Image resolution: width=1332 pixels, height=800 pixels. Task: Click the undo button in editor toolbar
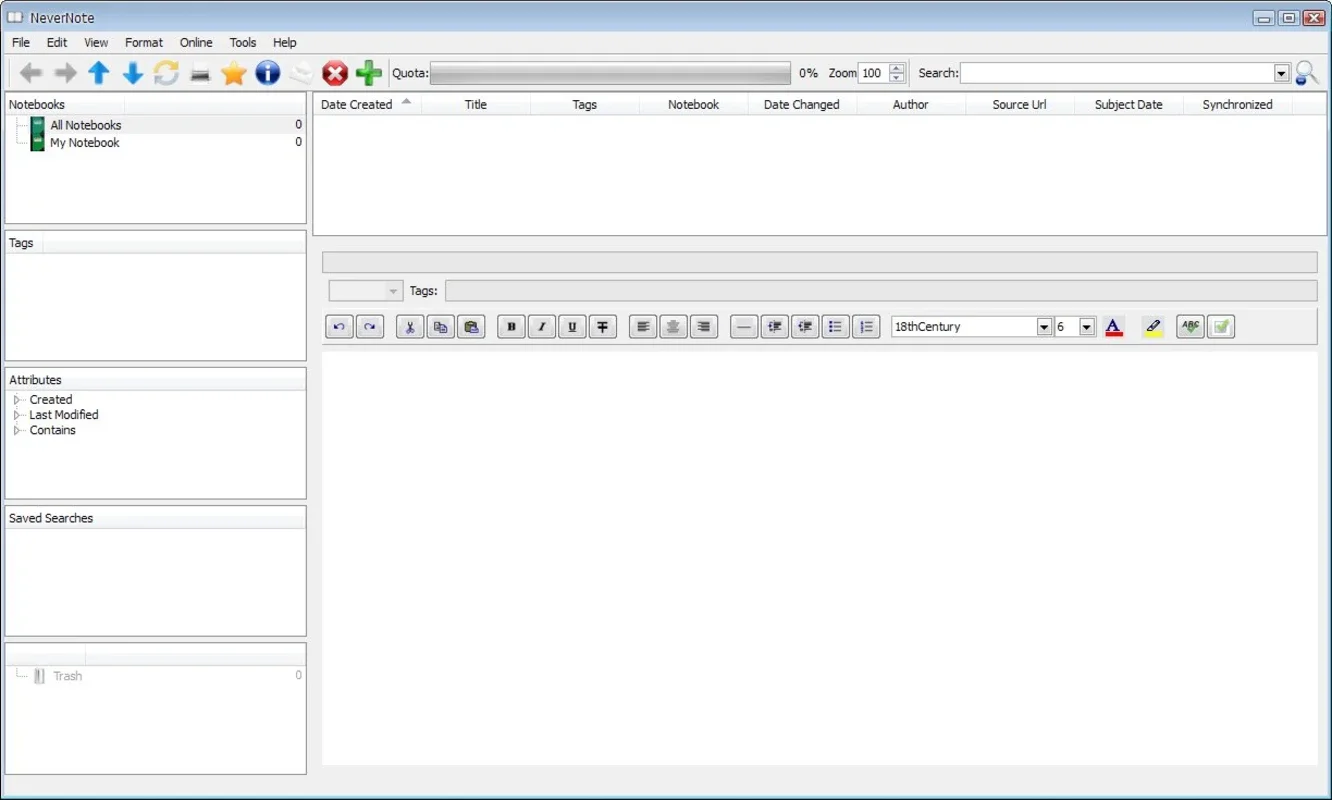340,327
